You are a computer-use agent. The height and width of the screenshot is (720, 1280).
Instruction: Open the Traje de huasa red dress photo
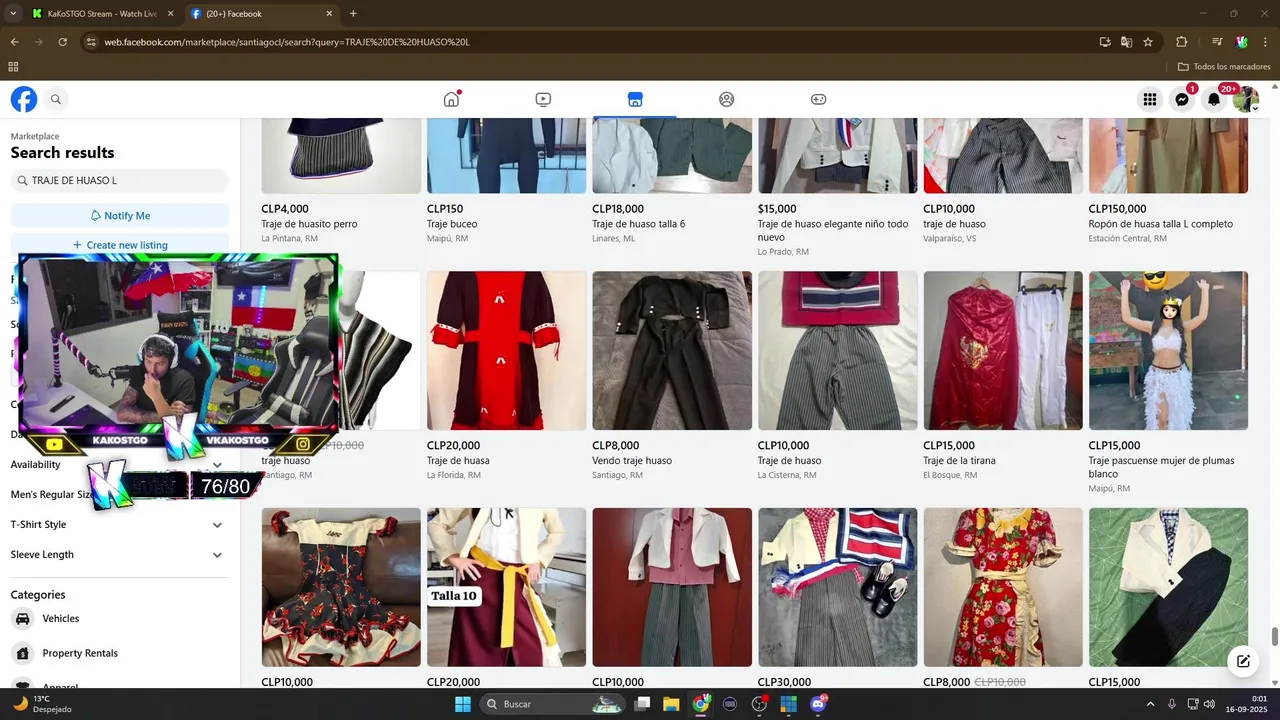pyautogui.click(x=507, y=351)
